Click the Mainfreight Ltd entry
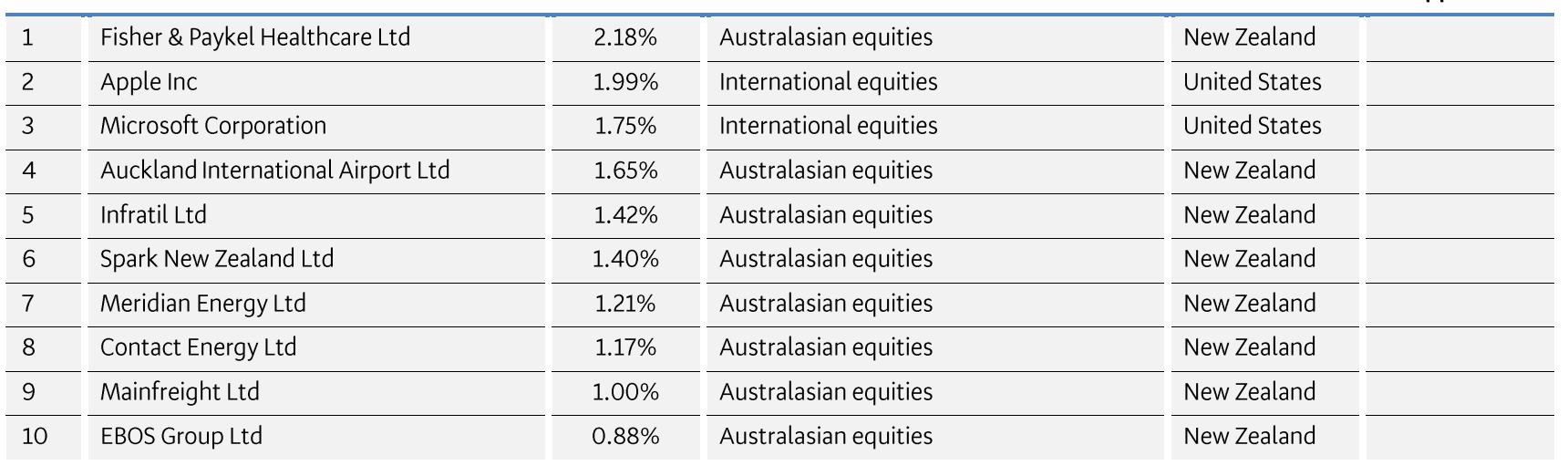 click(180, 392)
